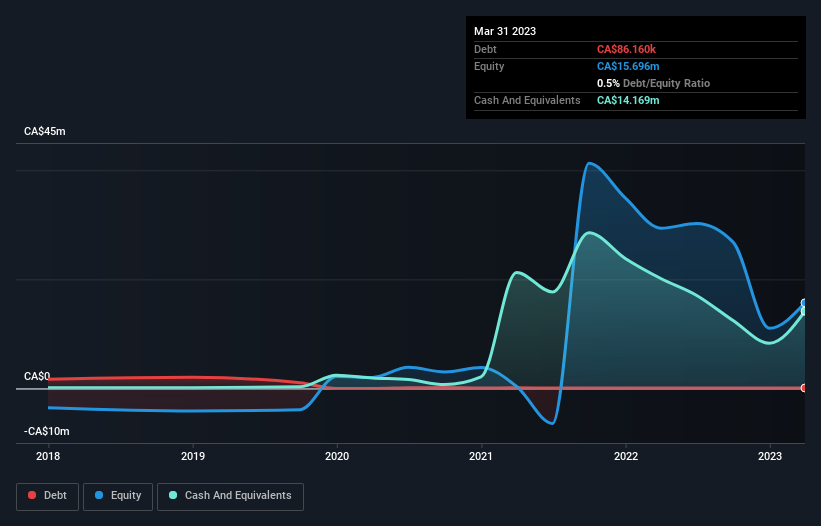Click the CA$45m y-axis label
Screen dimensions: 821x526
45,131
